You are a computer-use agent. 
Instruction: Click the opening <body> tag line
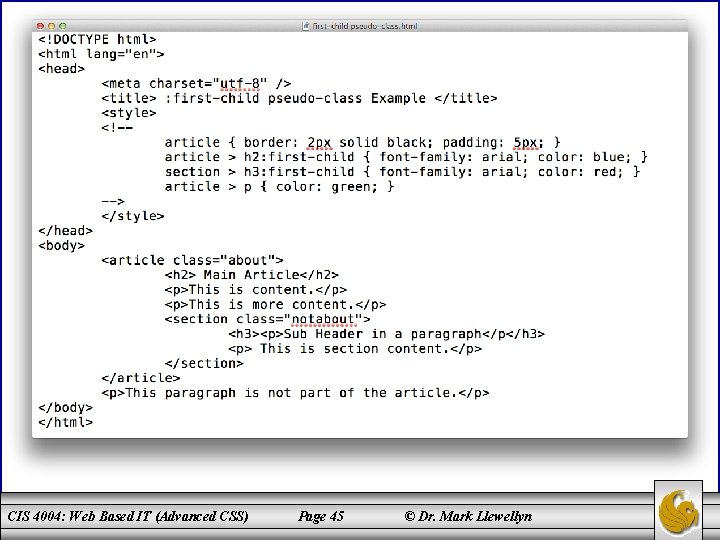click(x=62, y=245)
